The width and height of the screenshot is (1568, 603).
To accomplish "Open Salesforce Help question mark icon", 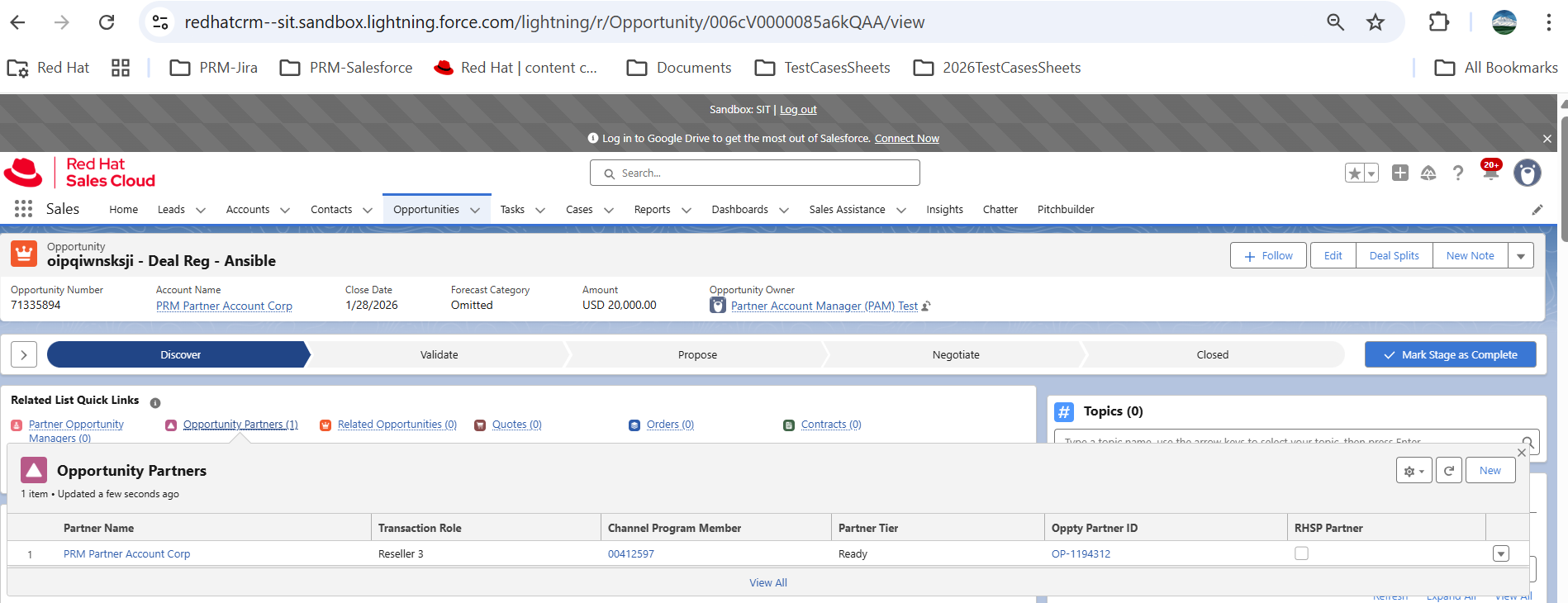I will (x=1458, y=173).
